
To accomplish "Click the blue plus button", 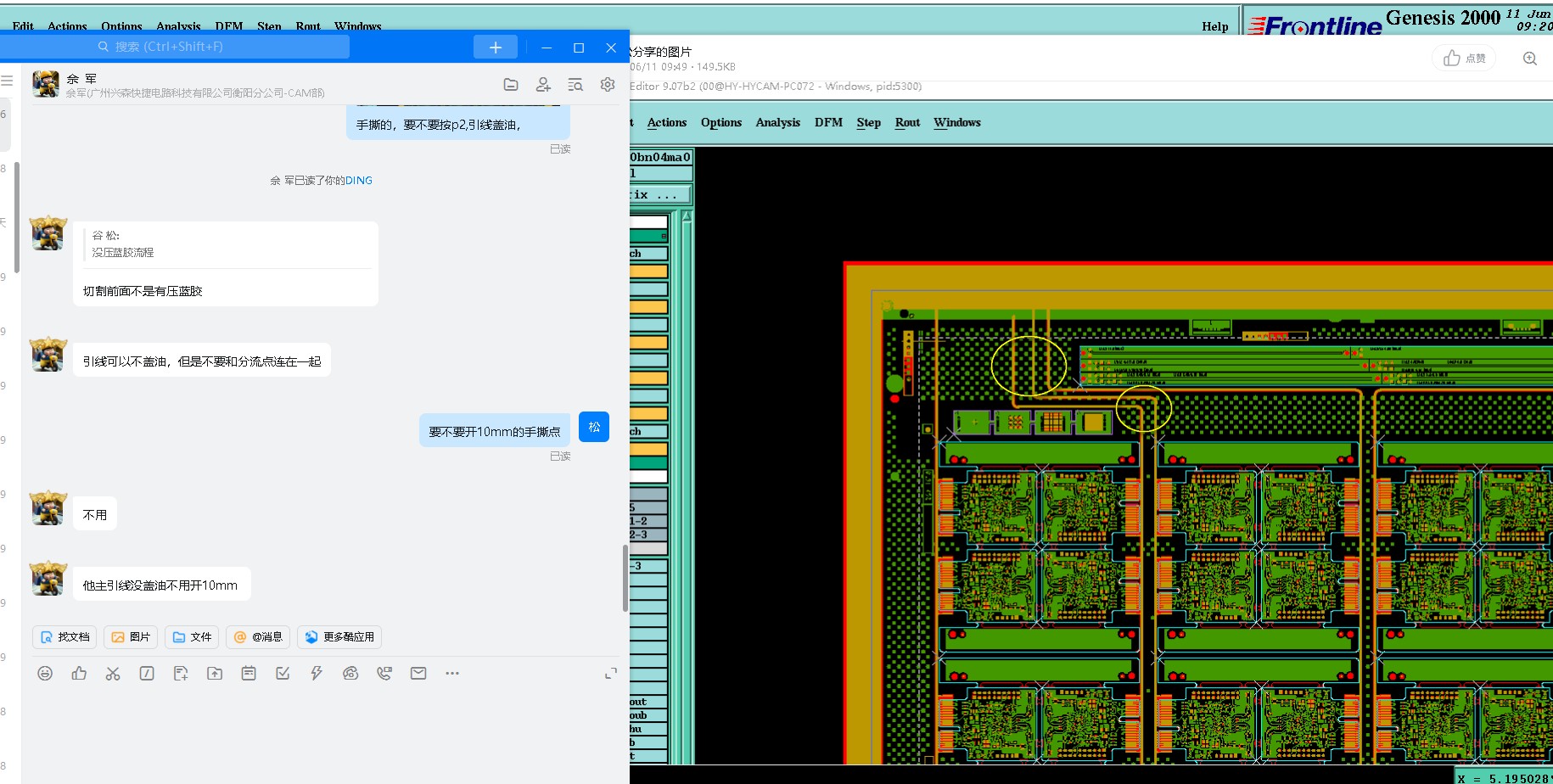I will coord(496,48).
